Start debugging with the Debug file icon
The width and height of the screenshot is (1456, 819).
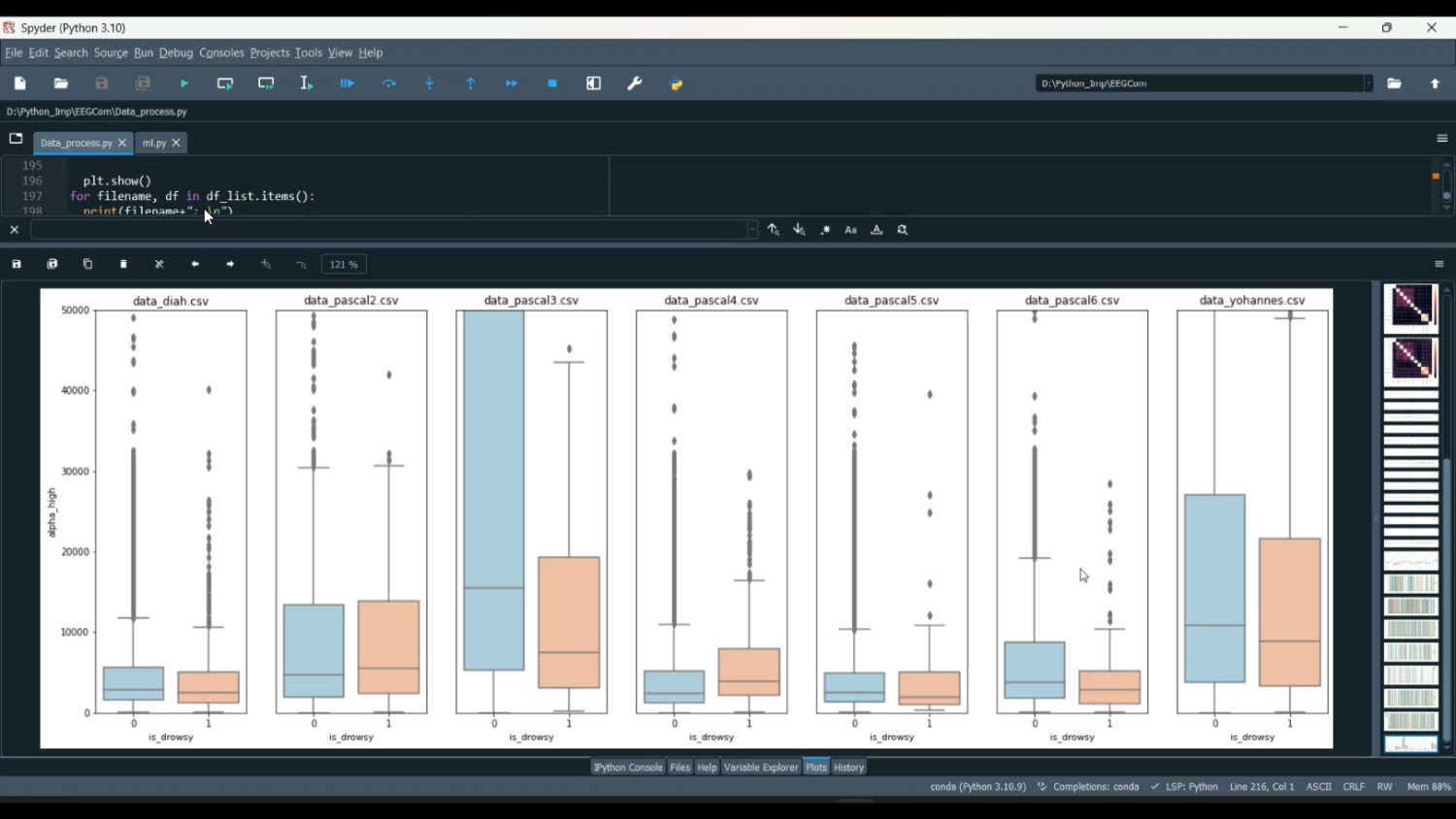[347, 84]
